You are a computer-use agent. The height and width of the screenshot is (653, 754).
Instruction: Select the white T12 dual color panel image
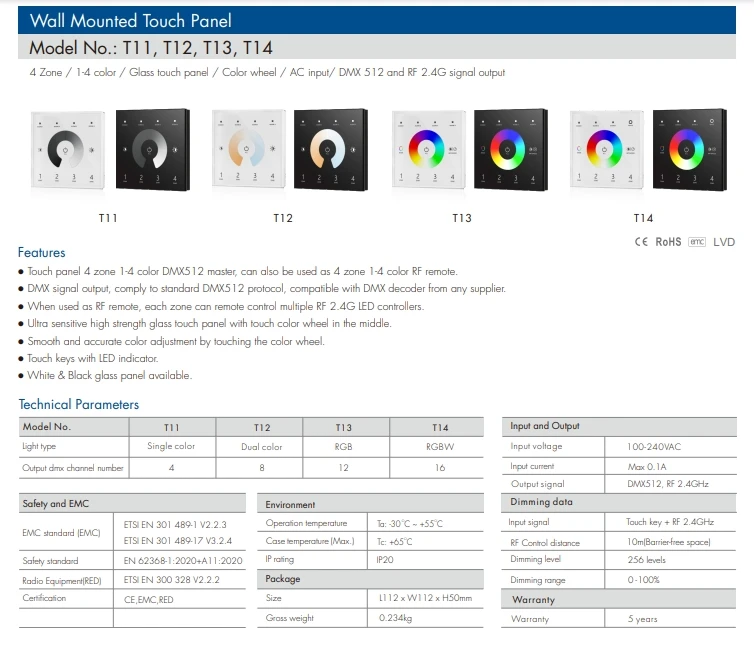(x=249, y=149)
